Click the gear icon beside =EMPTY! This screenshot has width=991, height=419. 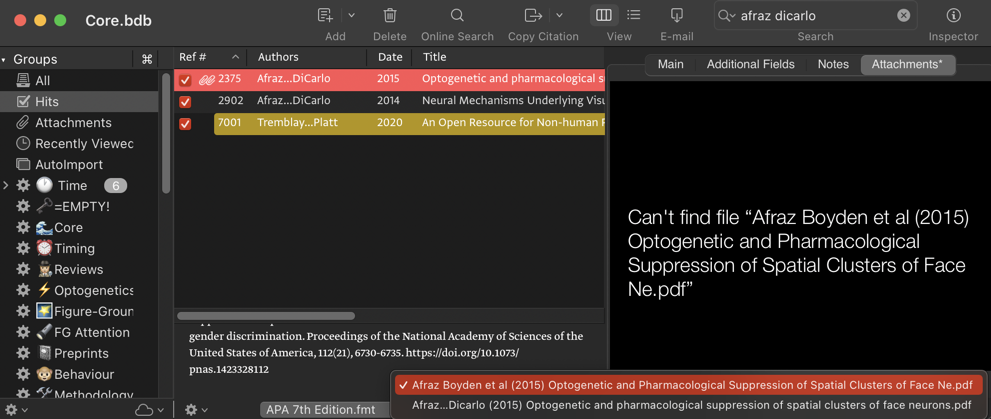23,207
